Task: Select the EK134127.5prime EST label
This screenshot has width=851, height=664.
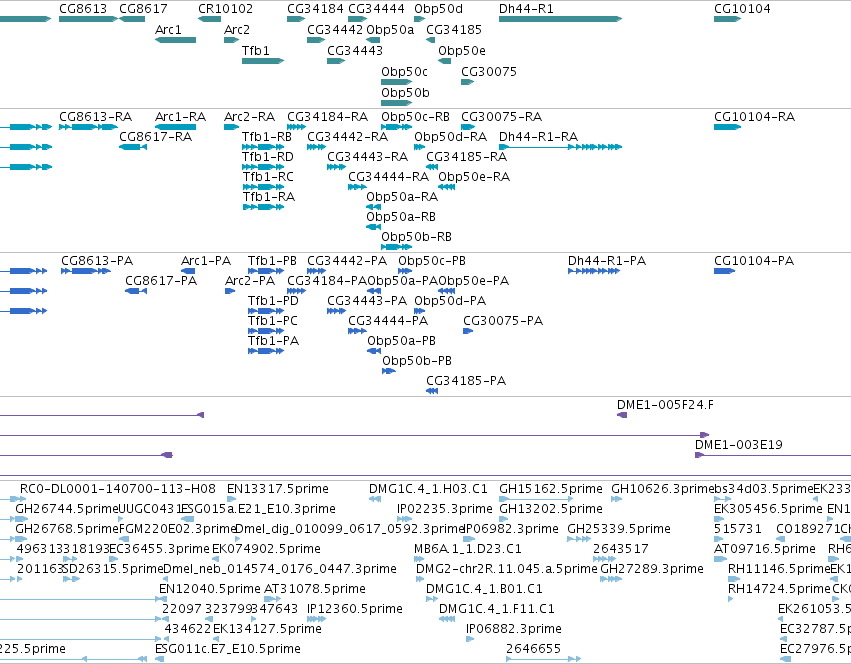Action: (x=267, y=630)
